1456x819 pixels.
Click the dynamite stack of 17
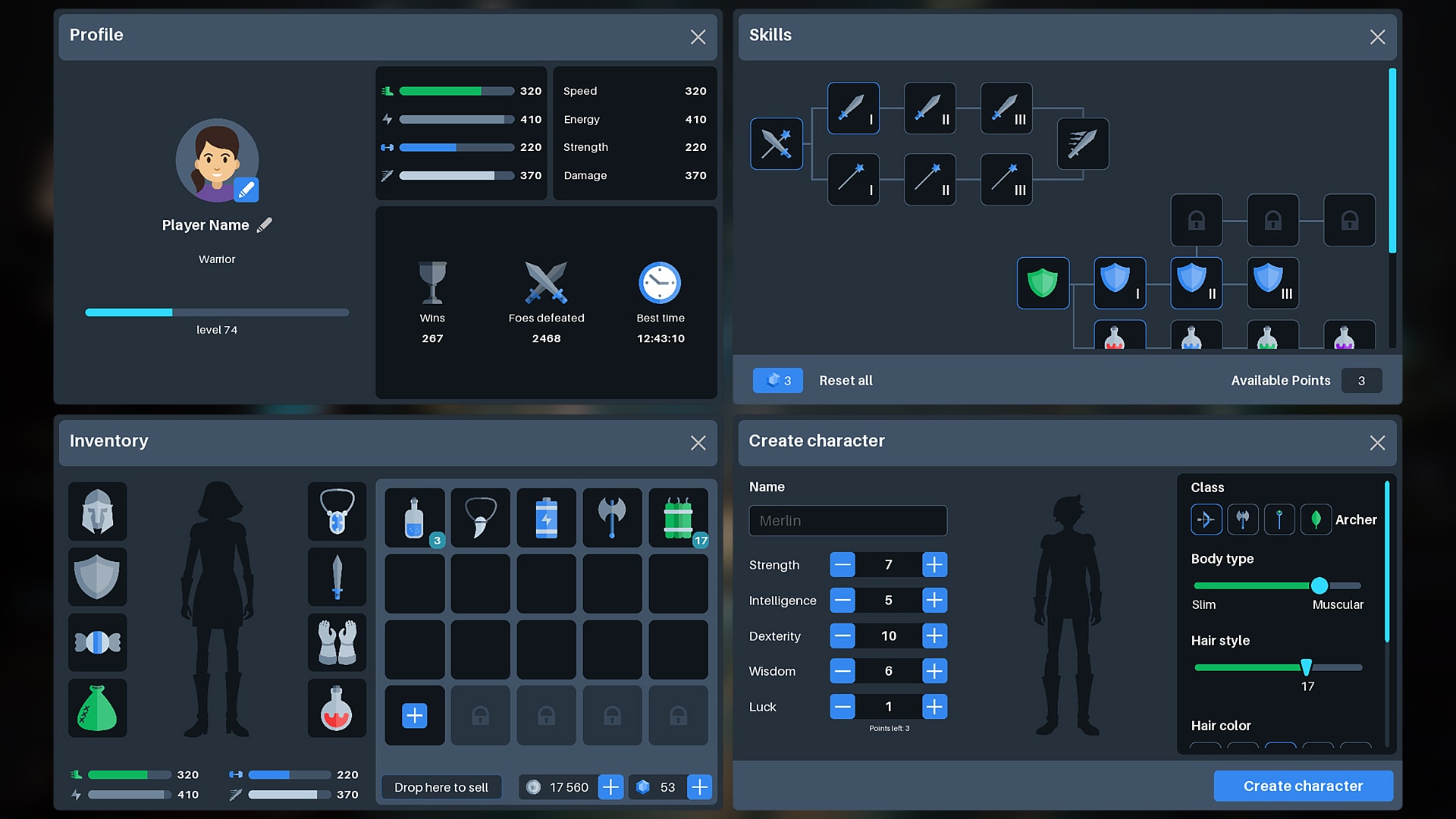[x=677, y=517]
